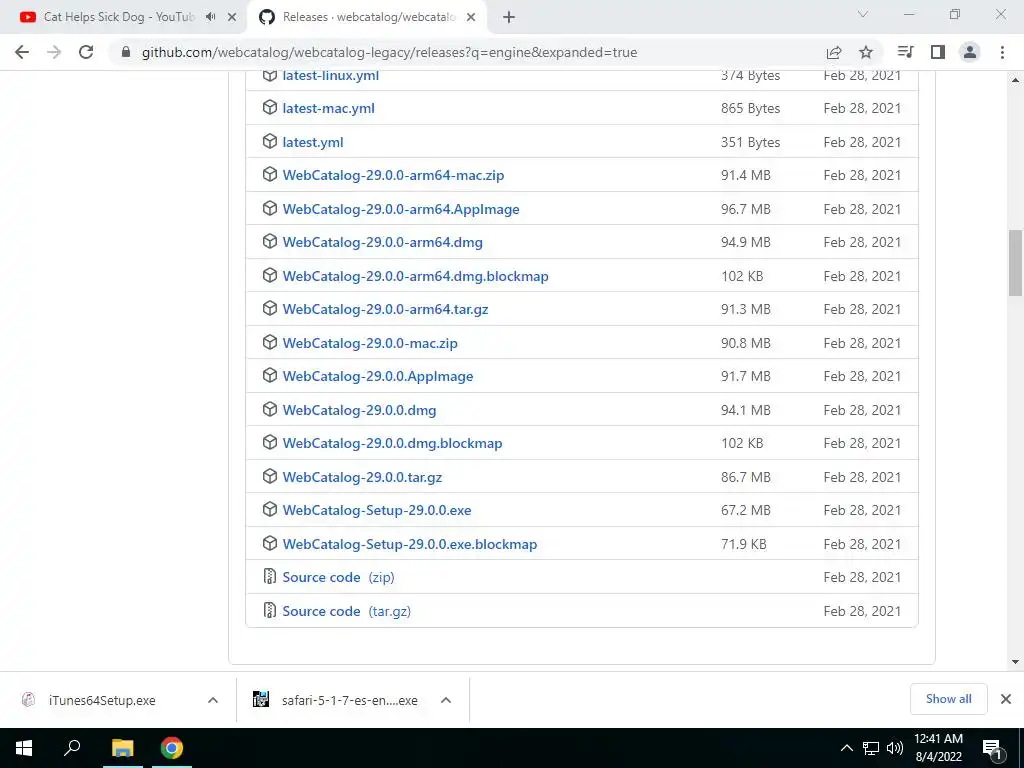Select the 865 Bytes size text
This screenshot has height=768, width=1024.
point(750,108)
